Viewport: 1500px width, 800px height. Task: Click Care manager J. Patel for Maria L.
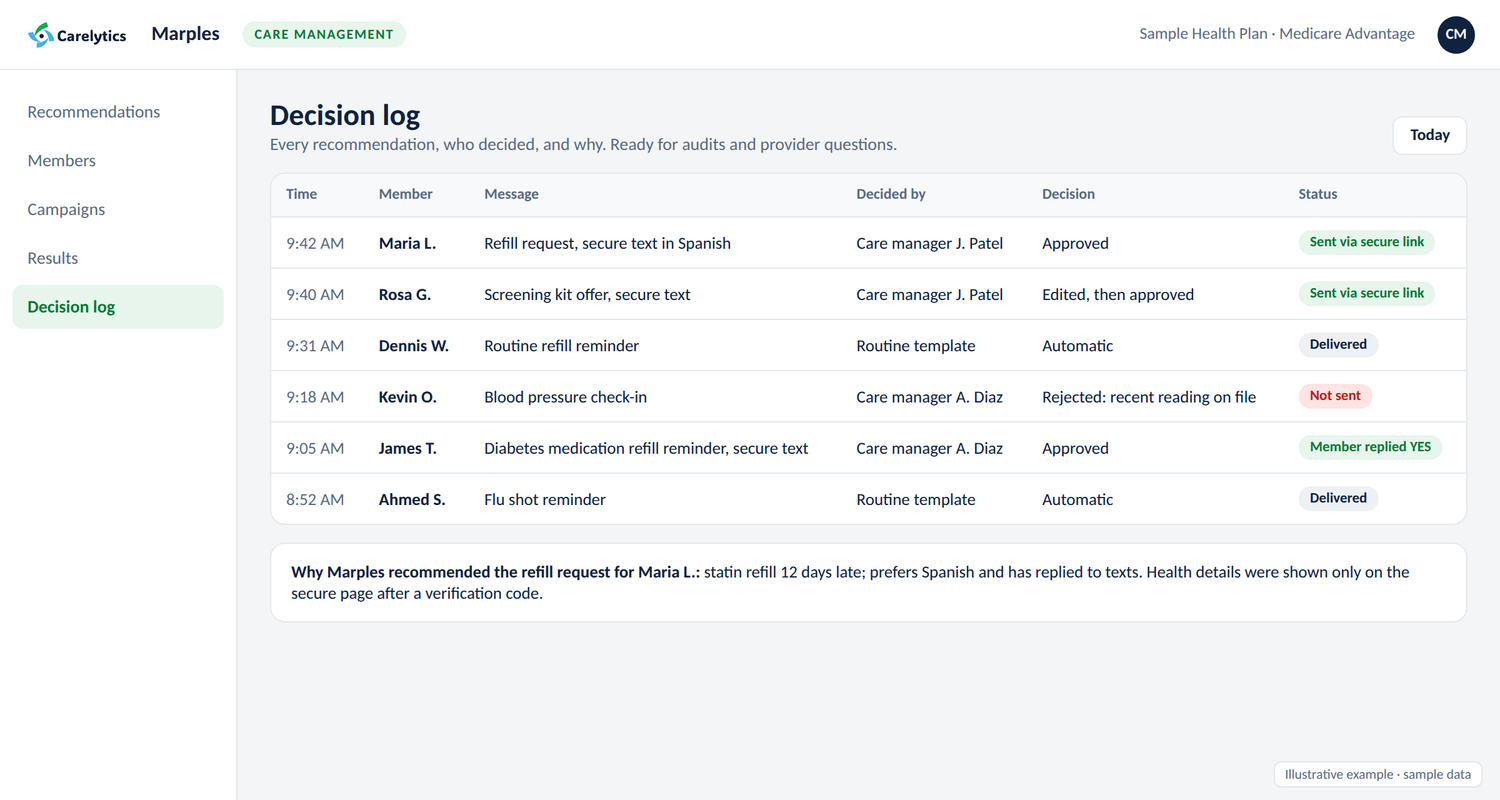pos(929,243)
